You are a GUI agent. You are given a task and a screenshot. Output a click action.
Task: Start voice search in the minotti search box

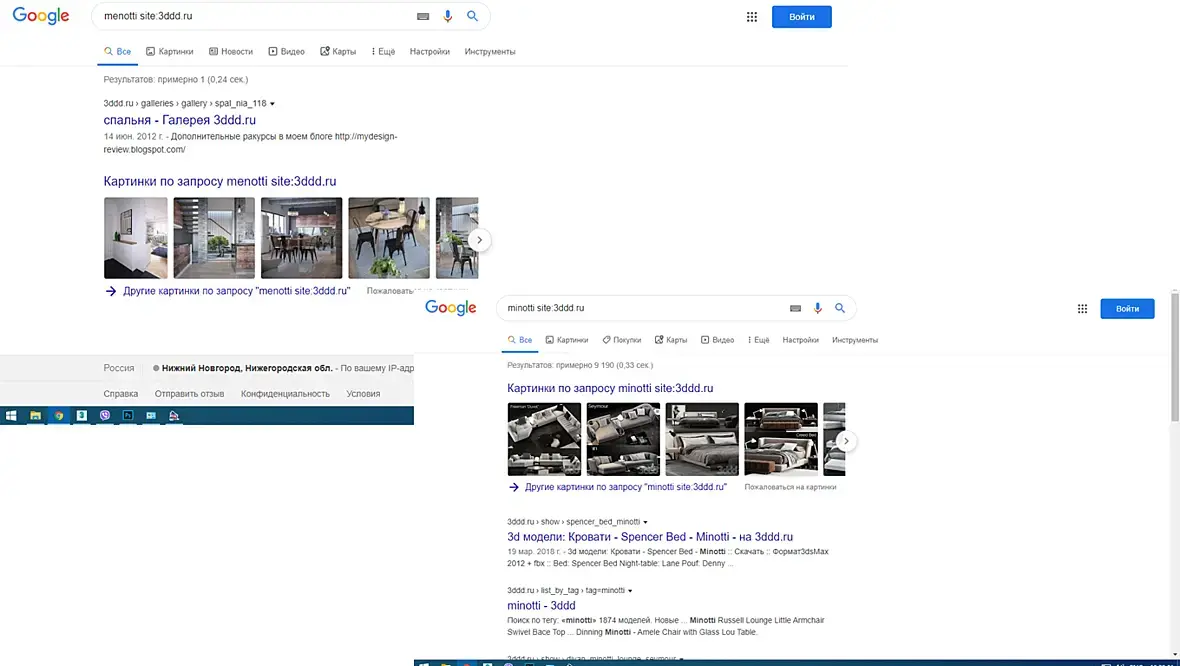tap(817, 308)
